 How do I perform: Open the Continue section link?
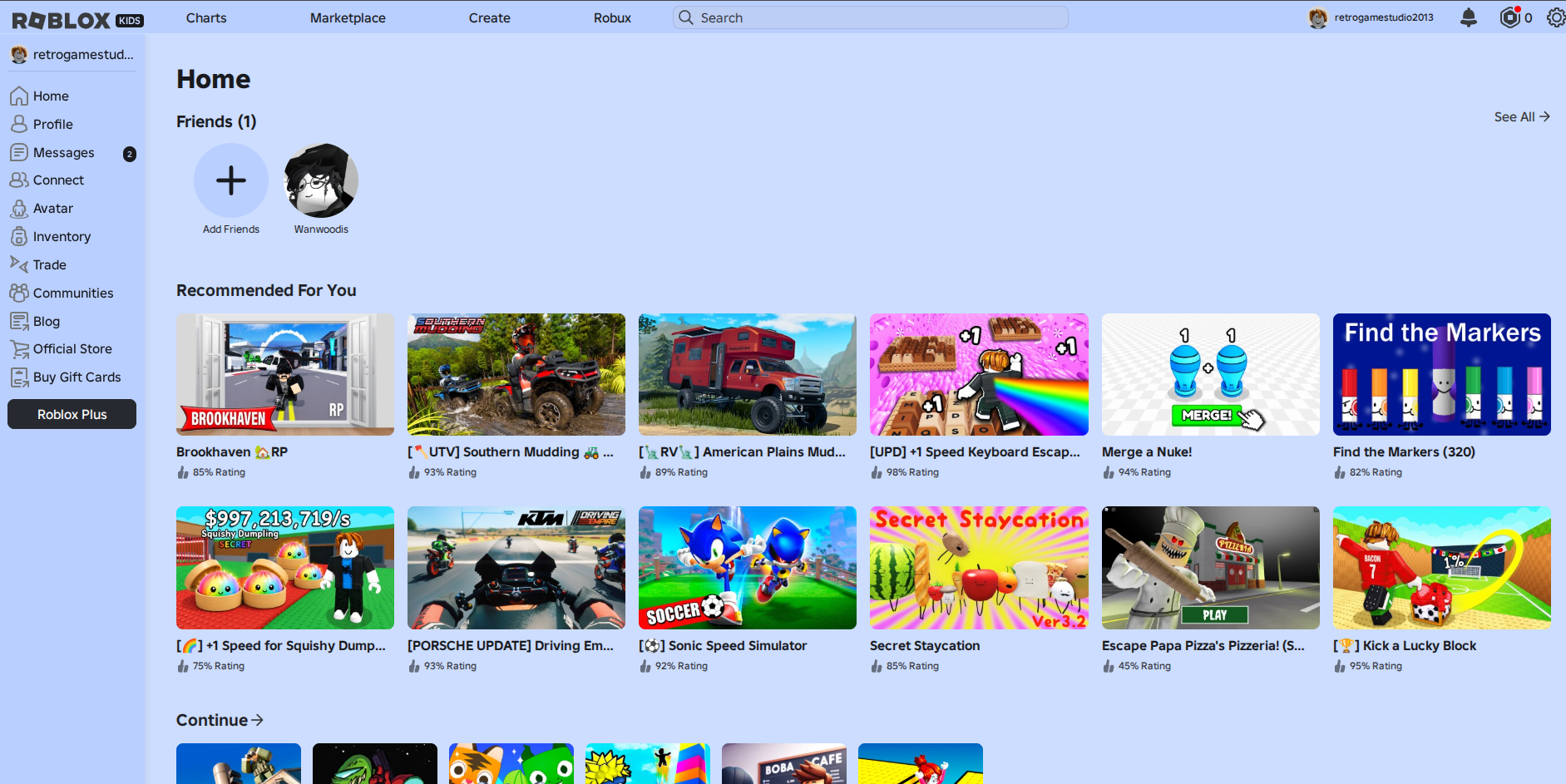[x=220, y=720]
